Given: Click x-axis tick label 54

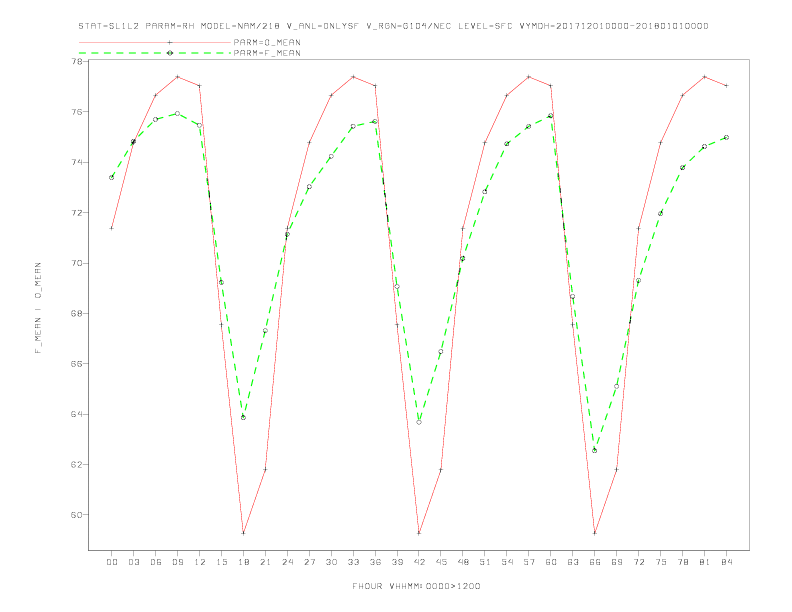Looking at the screenshot, I should click(507, 562).
